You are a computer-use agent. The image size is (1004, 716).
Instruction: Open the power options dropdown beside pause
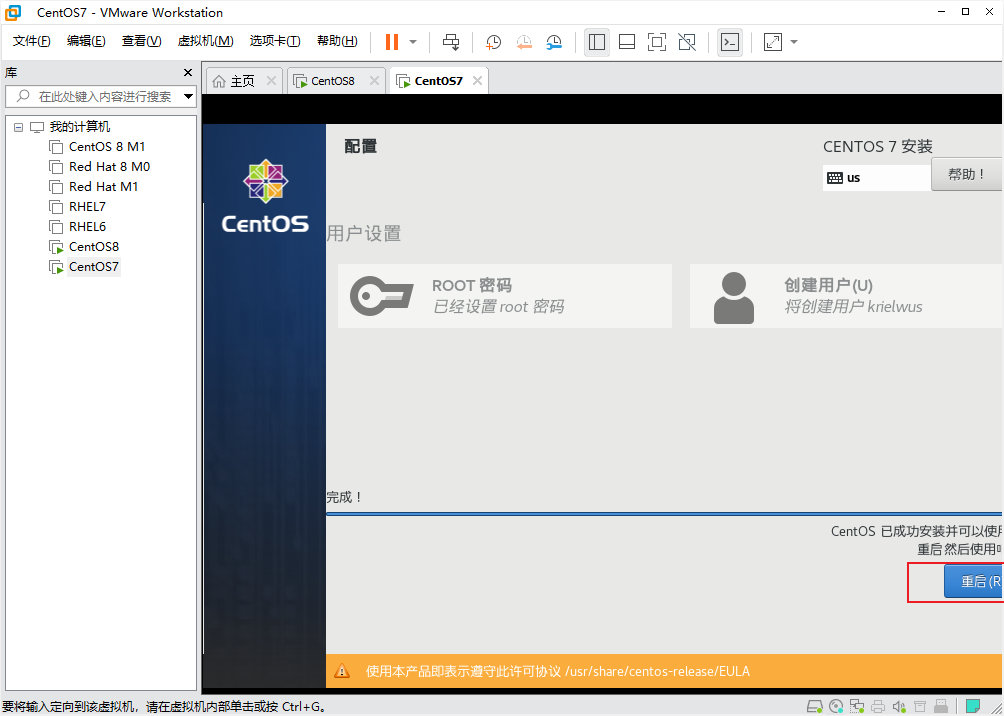click(413, 42)
